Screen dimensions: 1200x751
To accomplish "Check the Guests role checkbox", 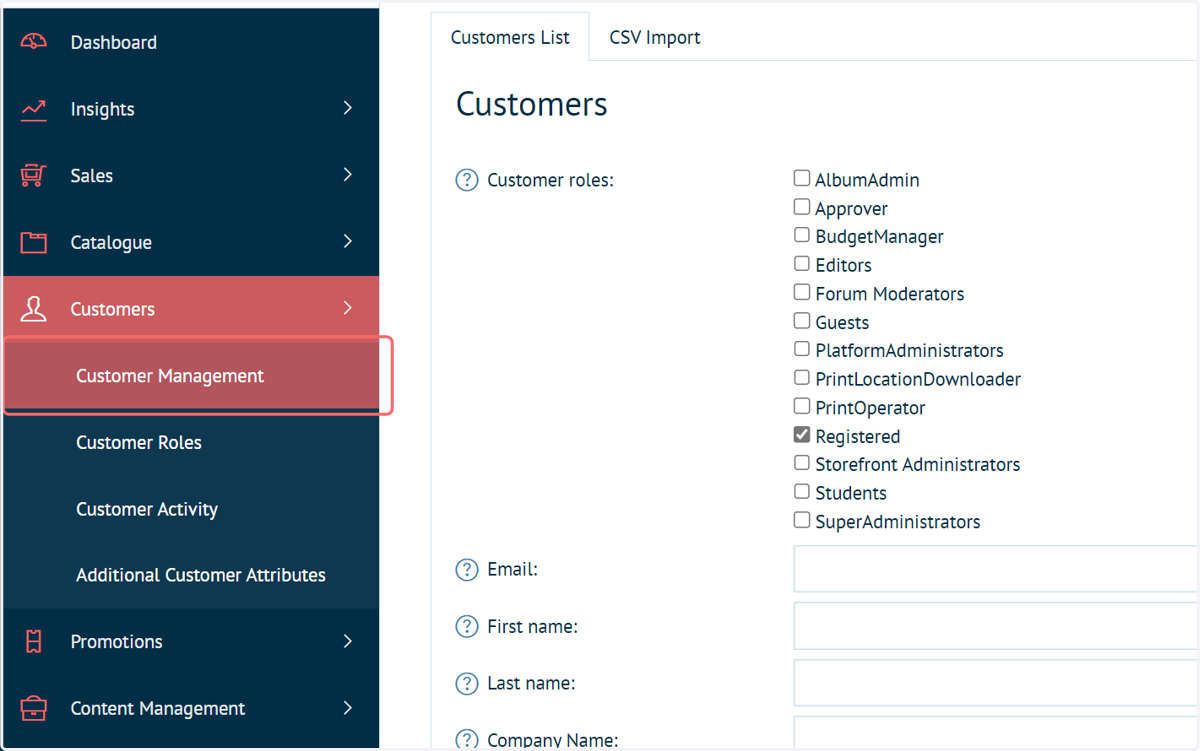I will (x=802, y=321).
